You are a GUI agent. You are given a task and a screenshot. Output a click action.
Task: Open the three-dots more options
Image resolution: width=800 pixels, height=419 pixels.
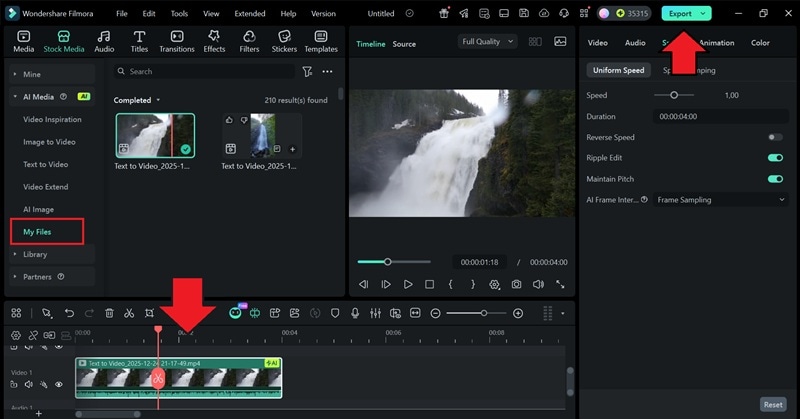[x=328, y=71]
